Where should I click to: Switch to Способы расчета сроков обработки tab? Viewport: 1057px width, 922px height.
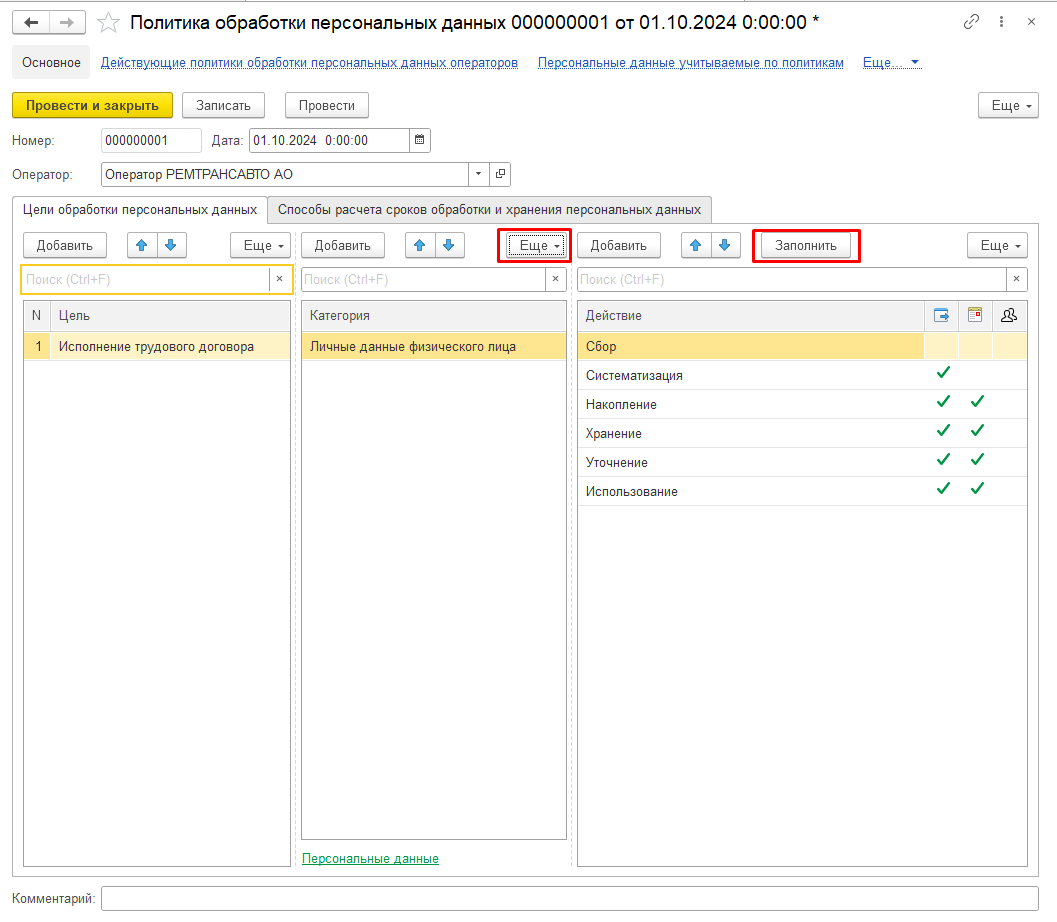pyautogui.click(x=489, y=210)
